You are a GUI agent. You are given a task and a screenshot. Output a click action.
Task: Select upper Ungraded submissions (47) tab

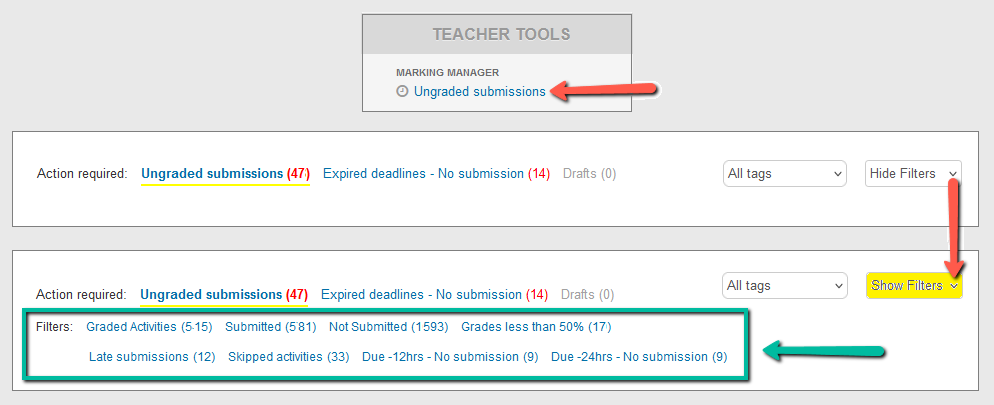tap(225, 174)
